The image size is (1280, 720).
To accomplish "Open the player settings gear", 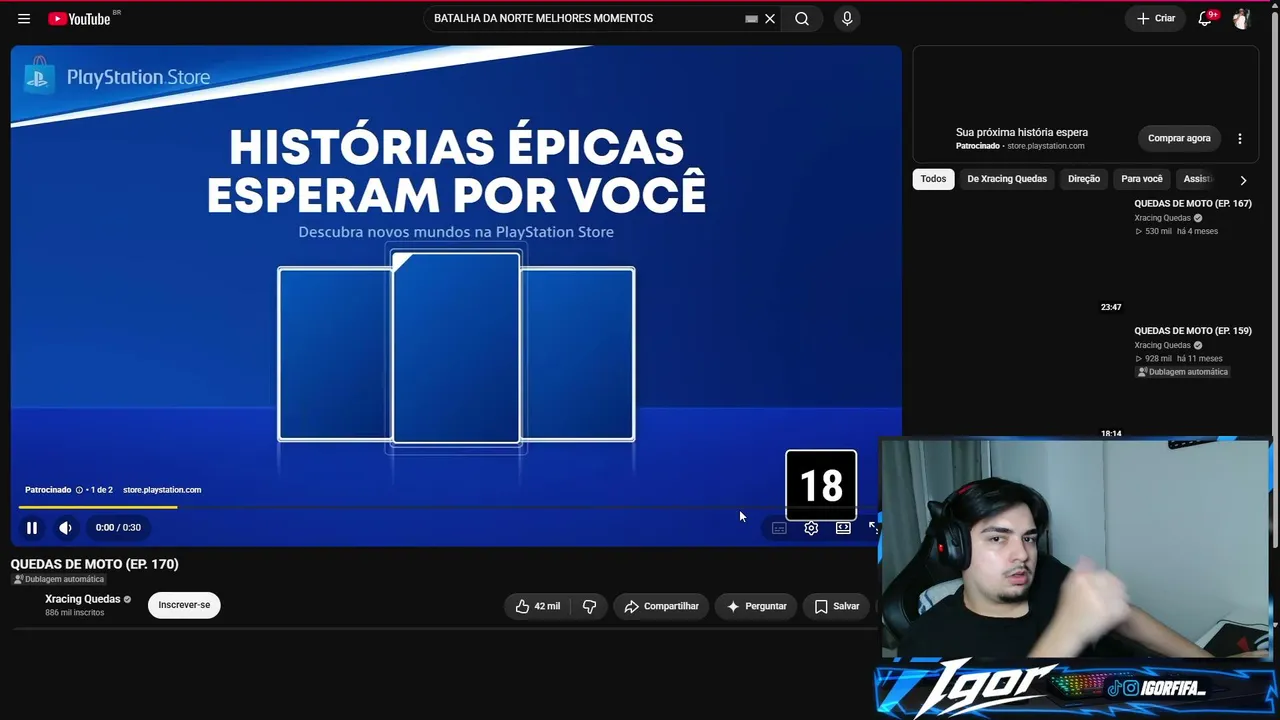I will [811, 528].
